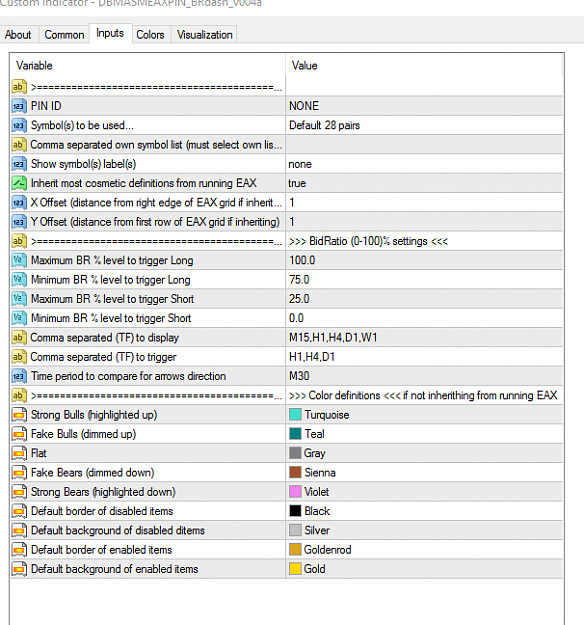
Task: Open the Symbol(s) to be used Default 28 pairs dropdown
Action: 424,125
